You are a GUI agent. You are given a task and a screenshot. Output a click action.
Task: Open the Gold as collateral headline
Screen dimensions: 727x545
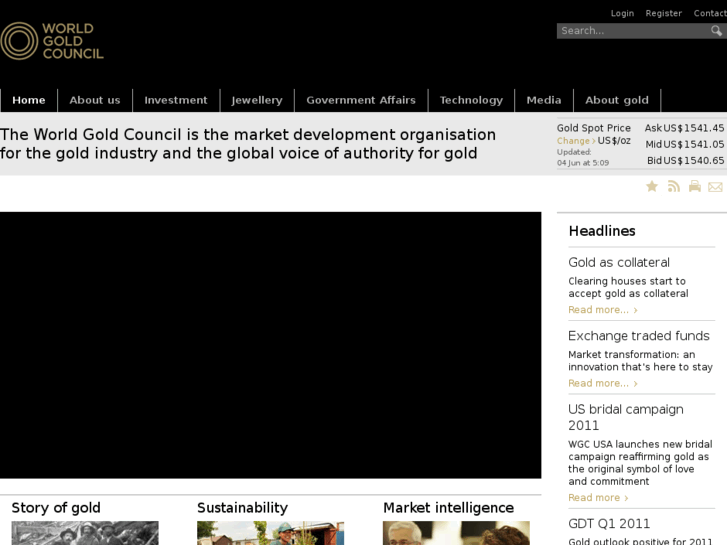click(x=619, y=263)
